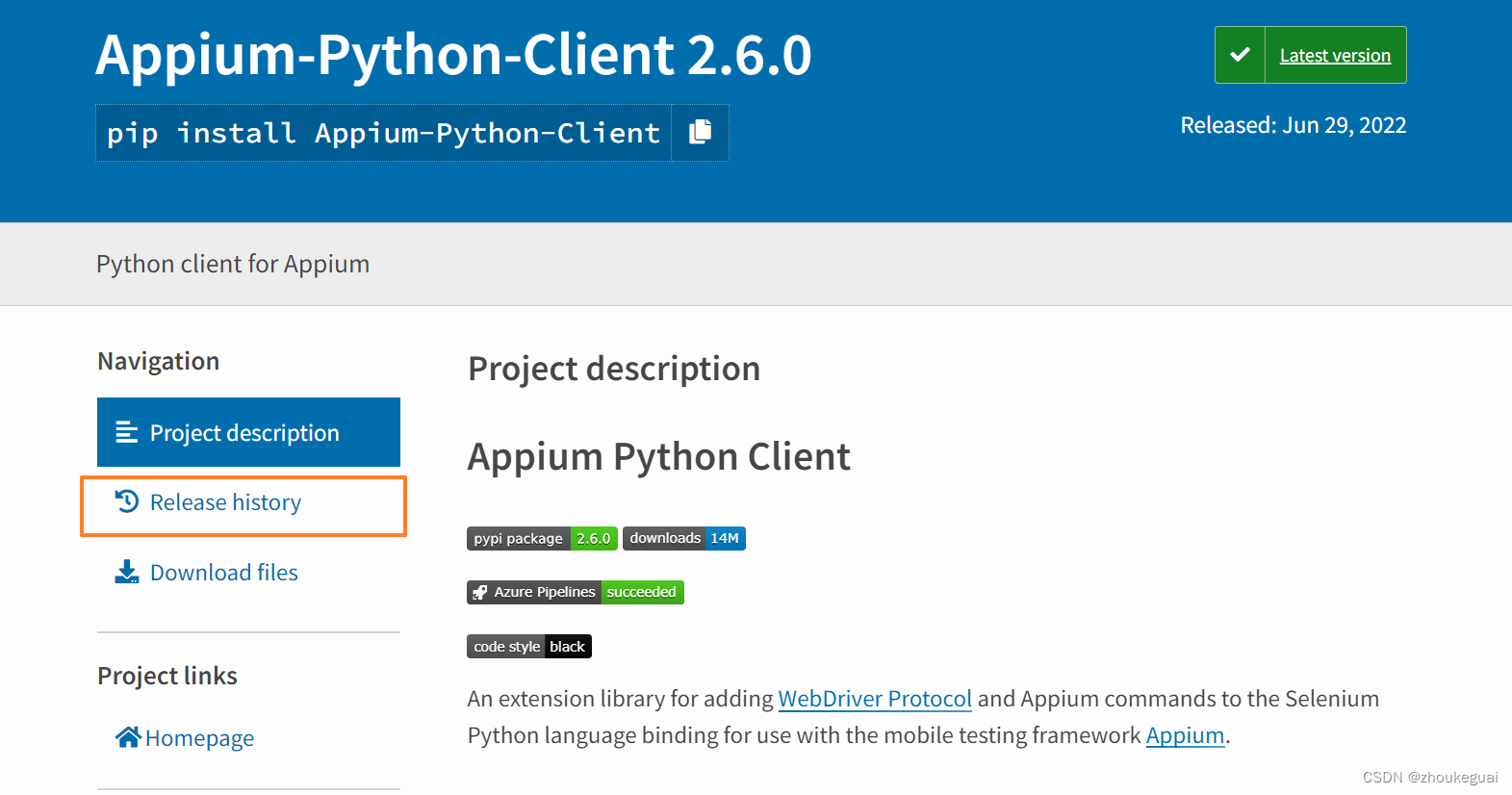Click the pypi package 2.6.0 badge
This screenshot has width=1512, height=795.
coord(542,538)
